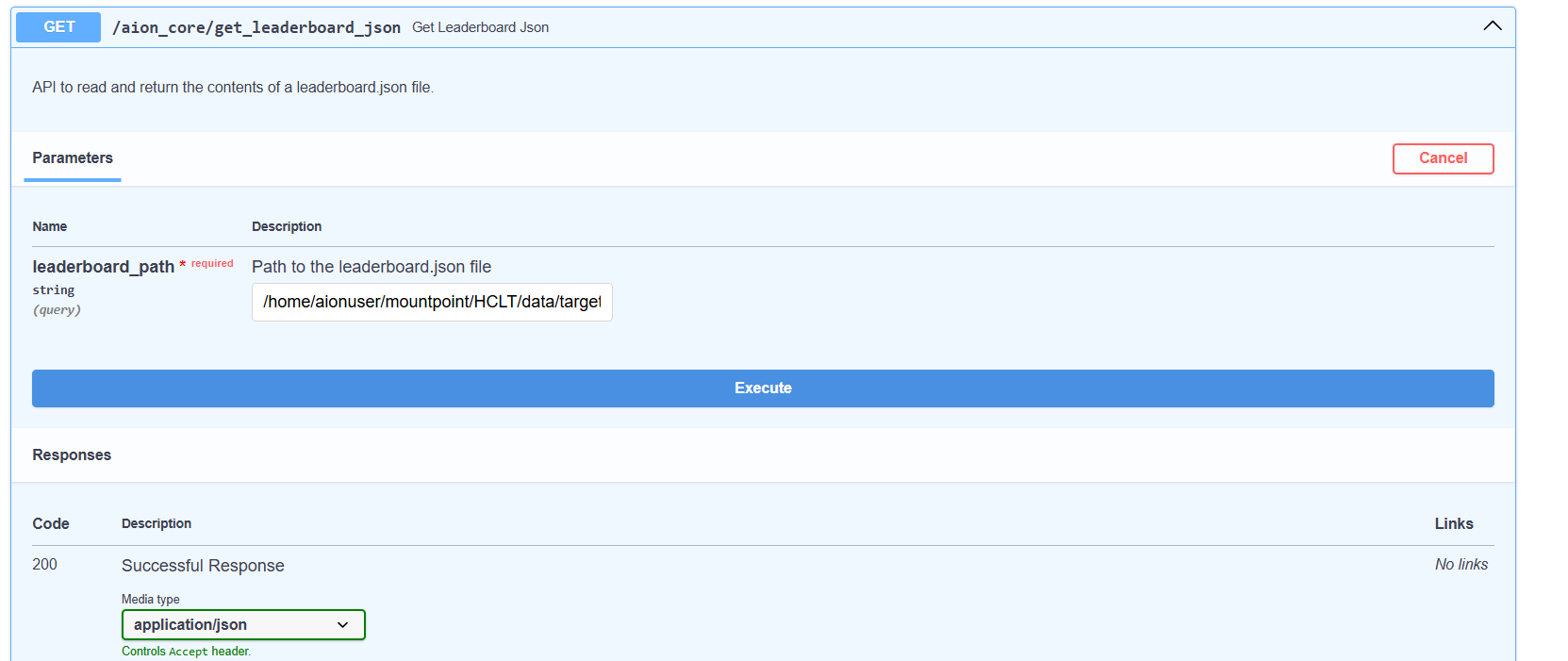Click the Controls Accept header note
The height and width of the screenshot is (661, 1568).
tap(186, 651)
